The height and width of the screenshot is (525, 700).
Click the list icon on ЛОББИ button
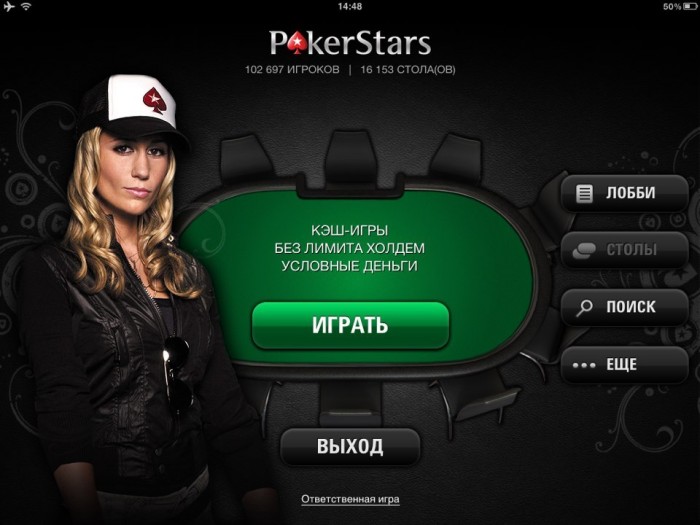(584, 194)
